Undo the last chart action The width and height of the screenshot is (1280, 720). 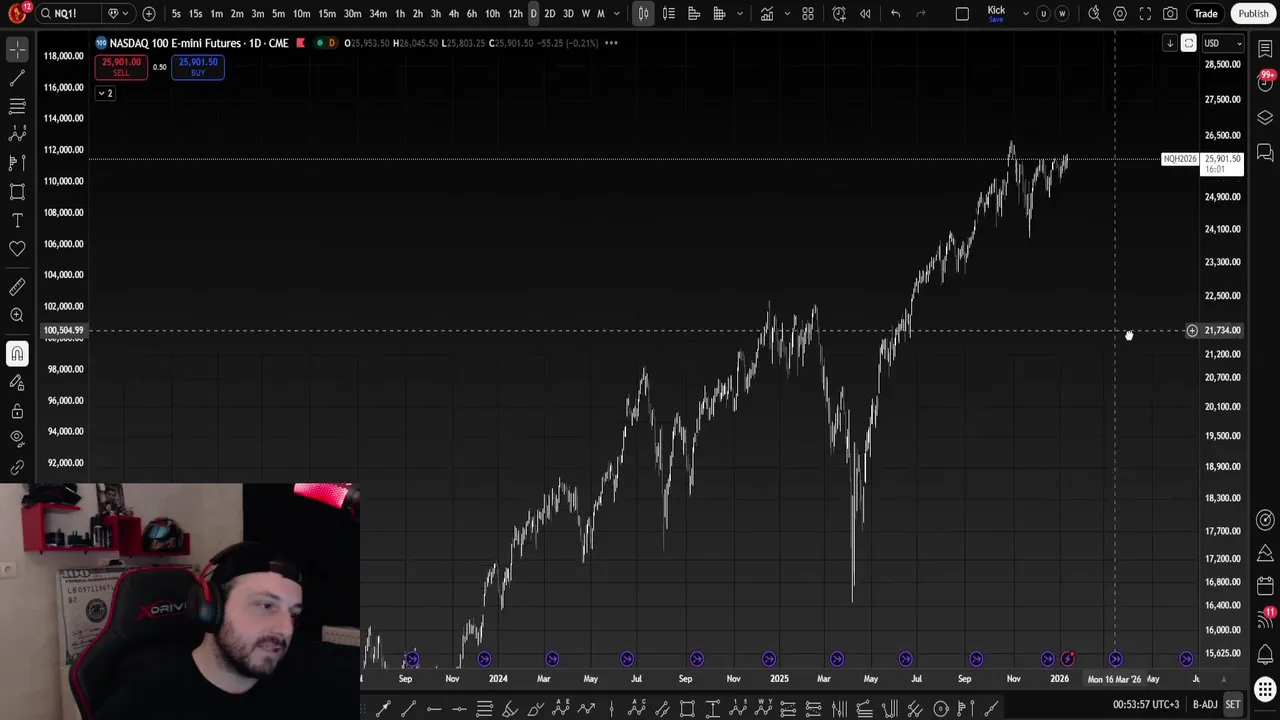tap(895, 14)
